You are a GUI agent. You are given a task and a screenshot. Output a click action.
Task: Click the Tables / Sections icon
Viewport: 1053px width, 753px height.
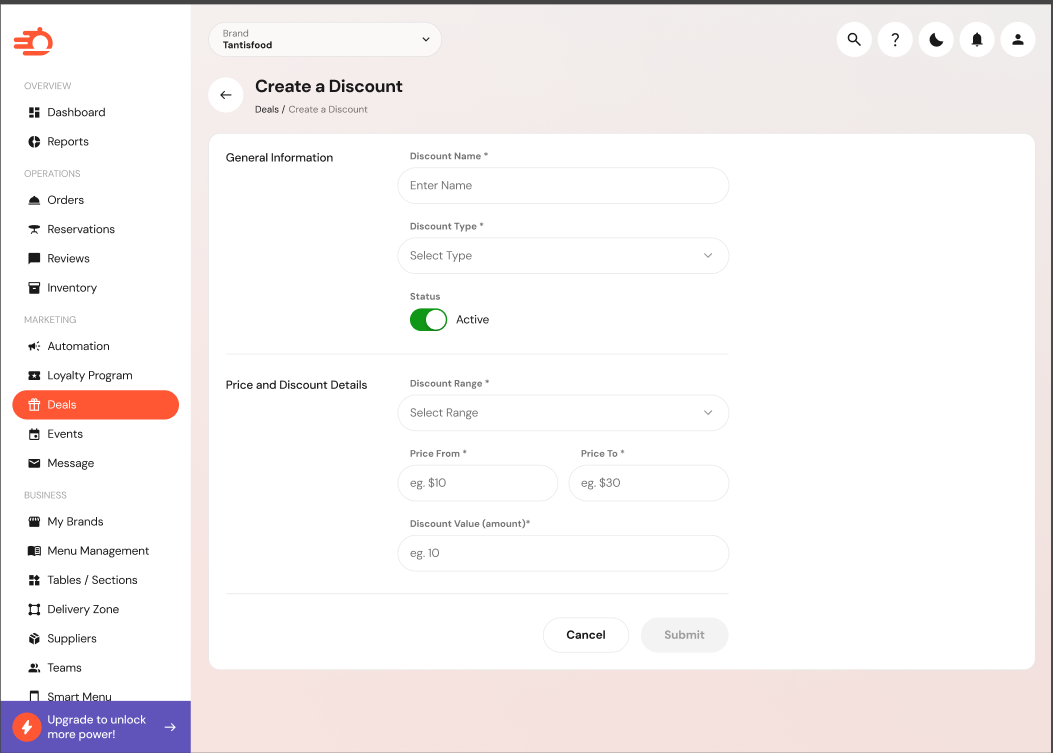[x=34, y=580]
